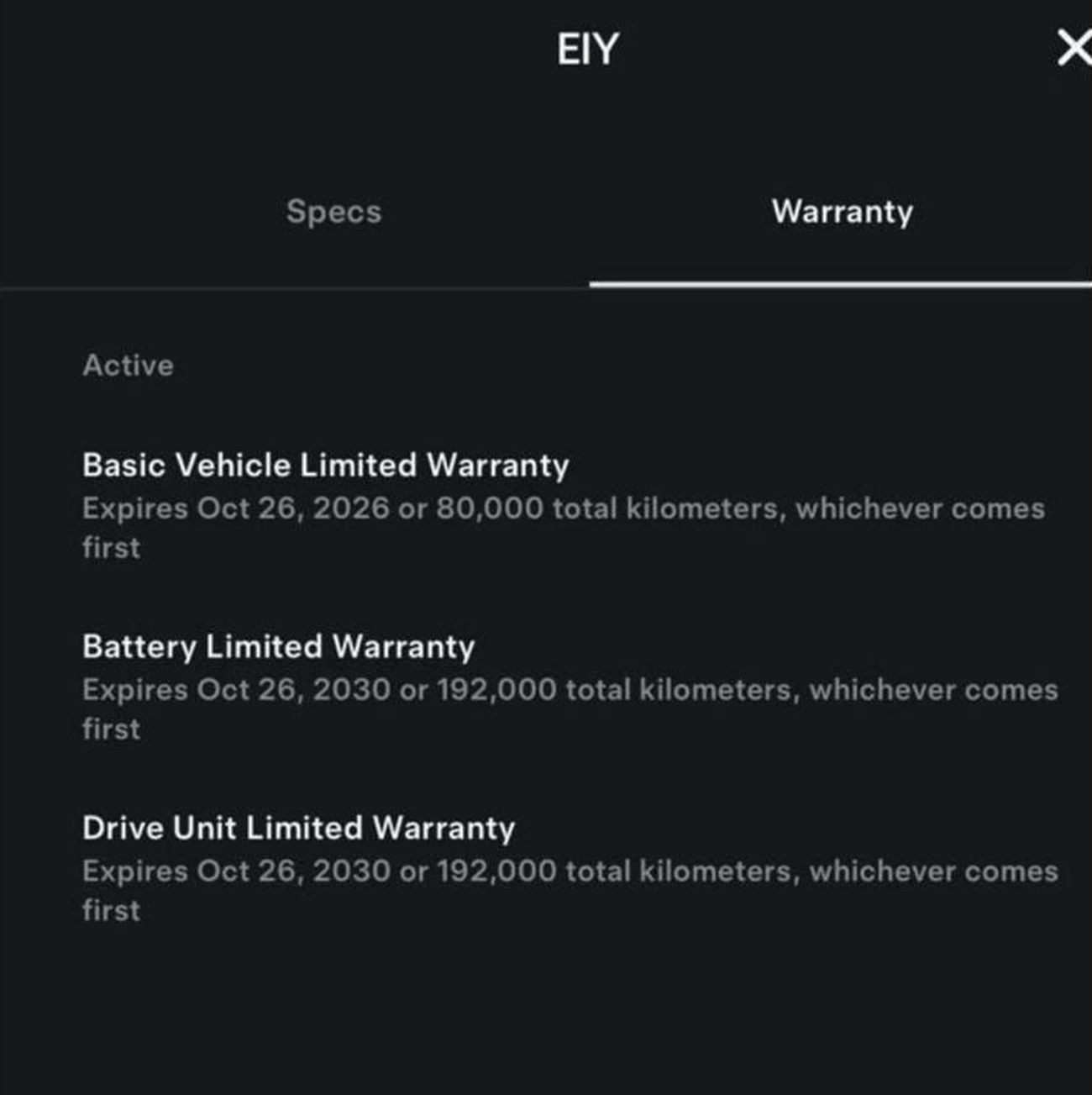Click "whichever comes" in Basic Vehicle warranty
Screen dimensions: 1092x1095
[920, 508]
